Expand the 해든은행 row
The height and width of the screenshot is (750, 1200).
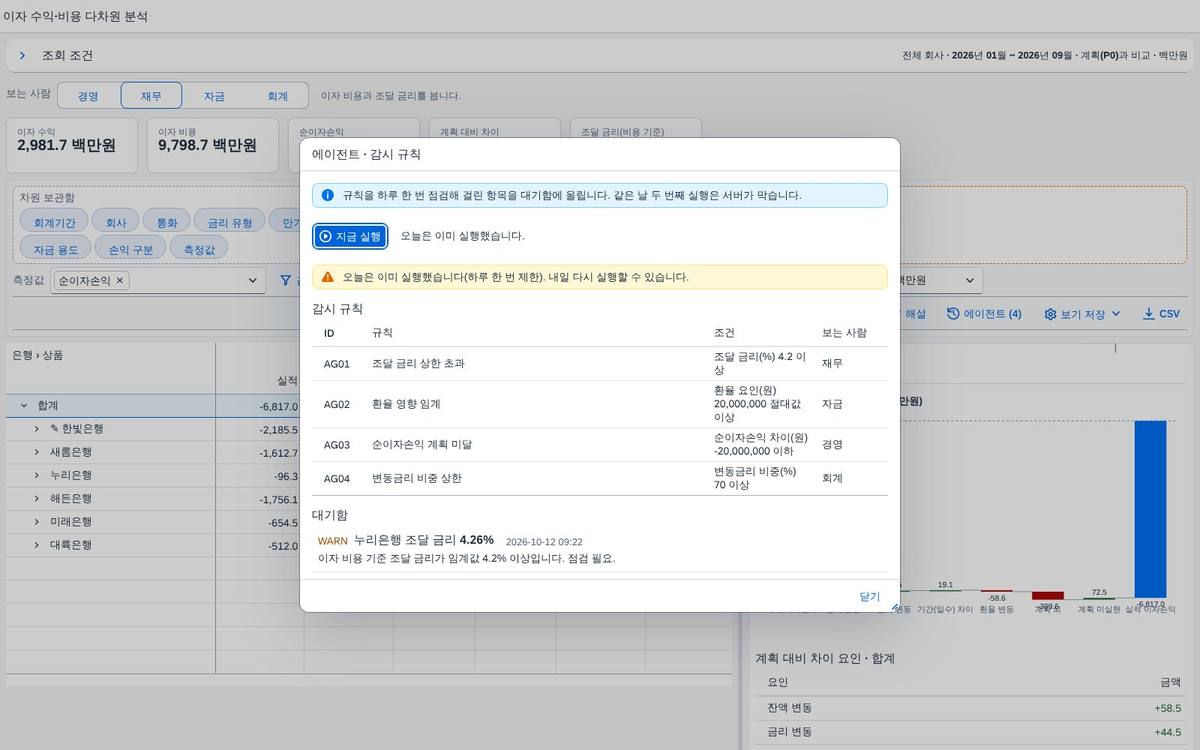coord(37,499)
